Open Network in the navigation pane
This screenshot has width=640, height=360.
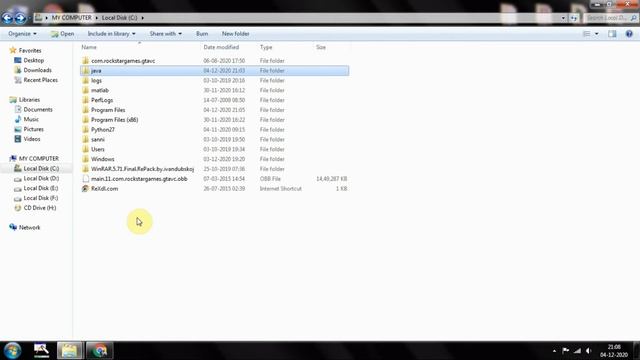29,227
